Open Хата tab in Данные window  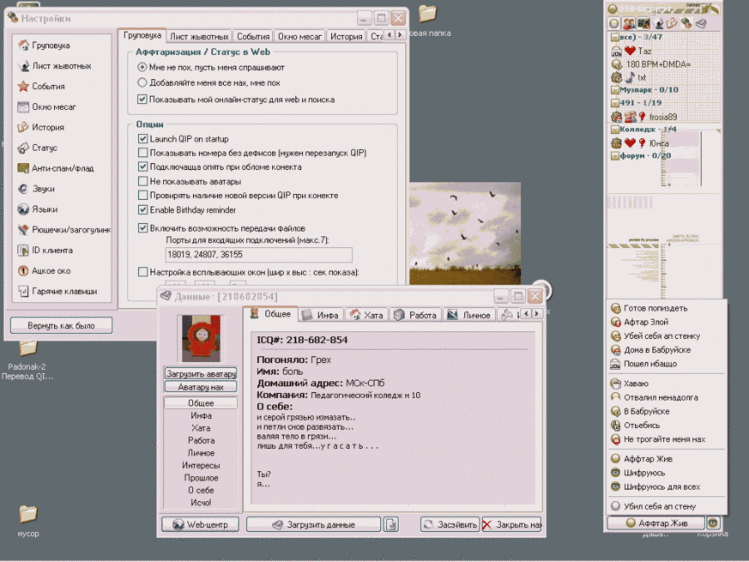pyautogui.click(x=367, y=315)
